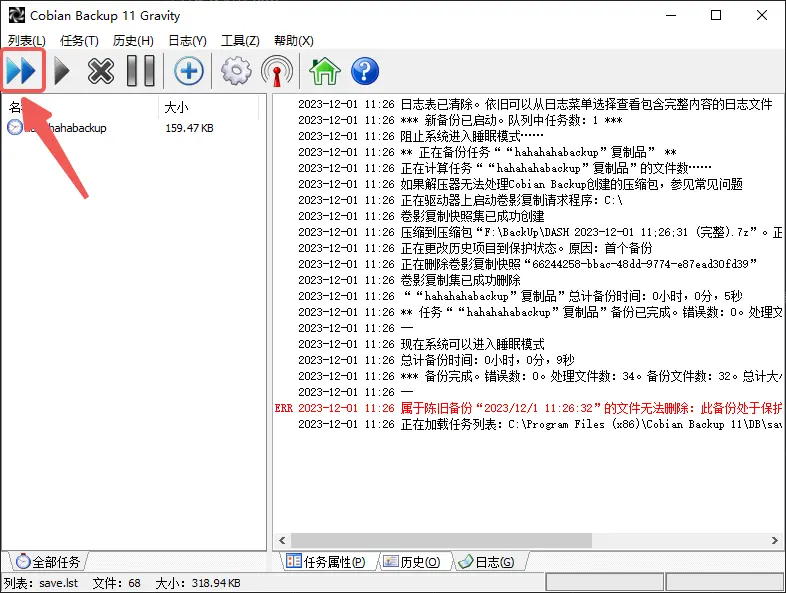Screen dimensions: 786x593
Task: Click log line 新备份已启动
Action: [460, 120]
